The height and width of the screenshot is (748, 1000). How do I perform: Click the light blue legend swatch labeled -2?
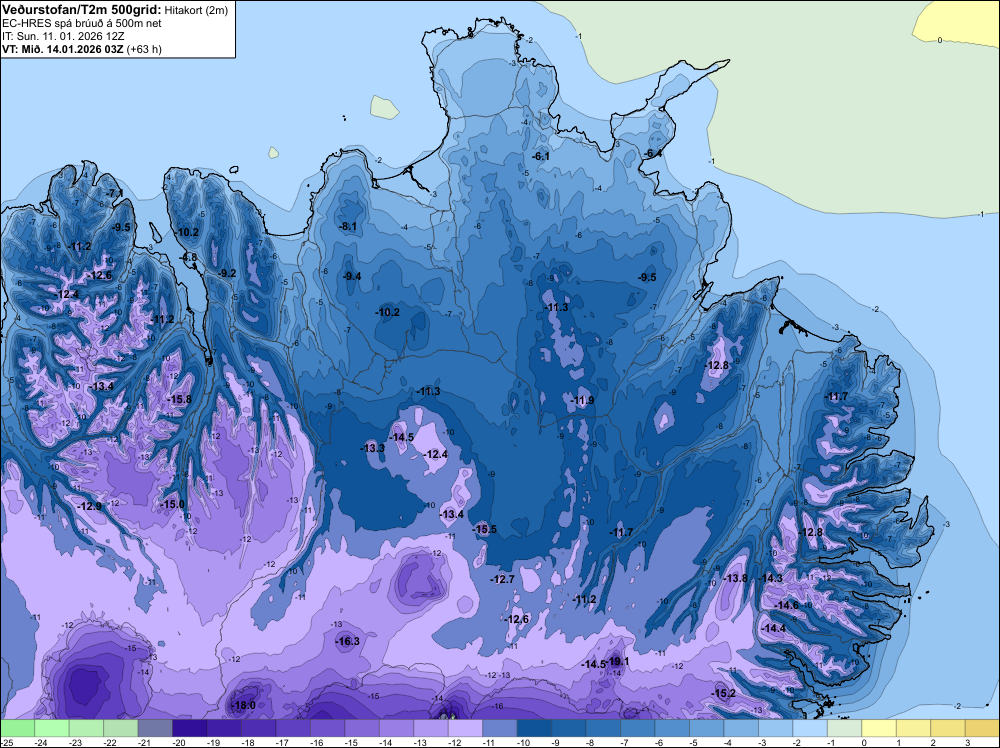809,728
